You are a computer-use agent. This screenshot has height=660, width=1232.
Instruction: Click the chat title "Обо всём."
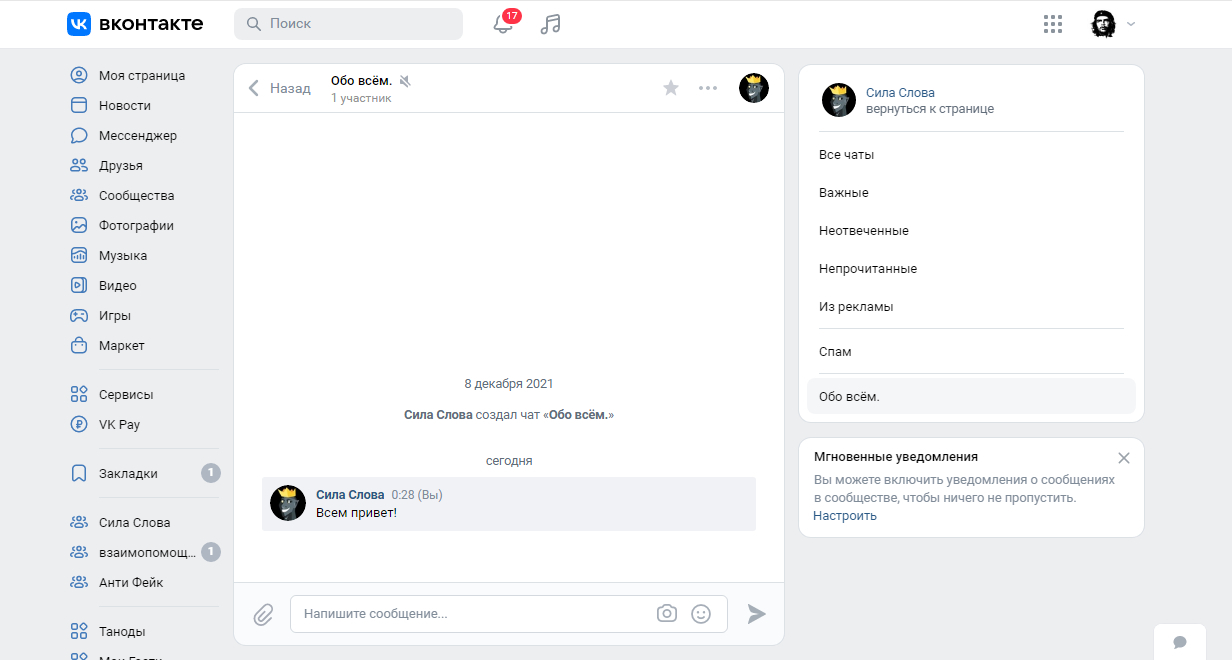coord(361,80)
